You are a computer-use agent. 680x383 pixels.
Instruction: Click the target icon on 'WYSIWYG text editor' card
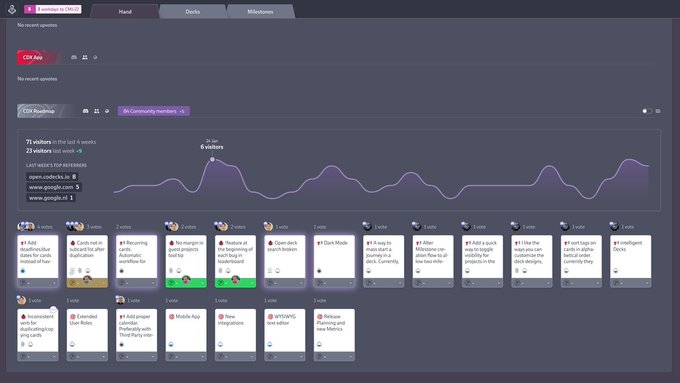pyautogui.click(x=270, y=317)
